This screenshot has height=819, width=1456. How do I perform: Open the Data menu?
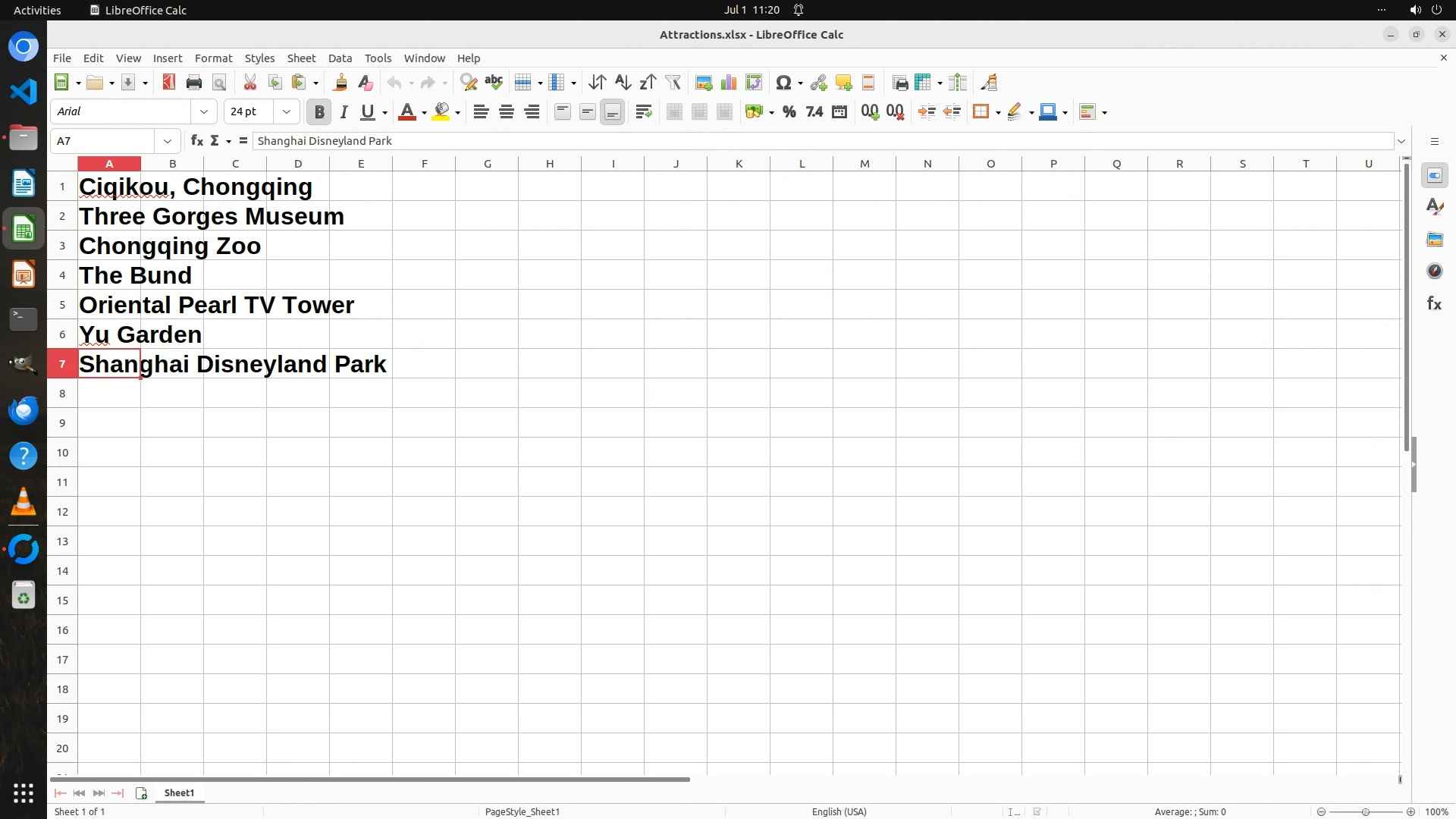(340, 58)
